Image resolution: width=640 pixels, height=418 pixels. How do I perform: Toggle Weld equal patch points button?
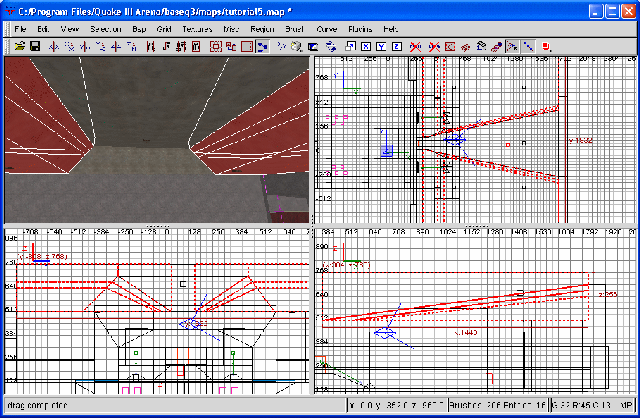coord(512,47)
